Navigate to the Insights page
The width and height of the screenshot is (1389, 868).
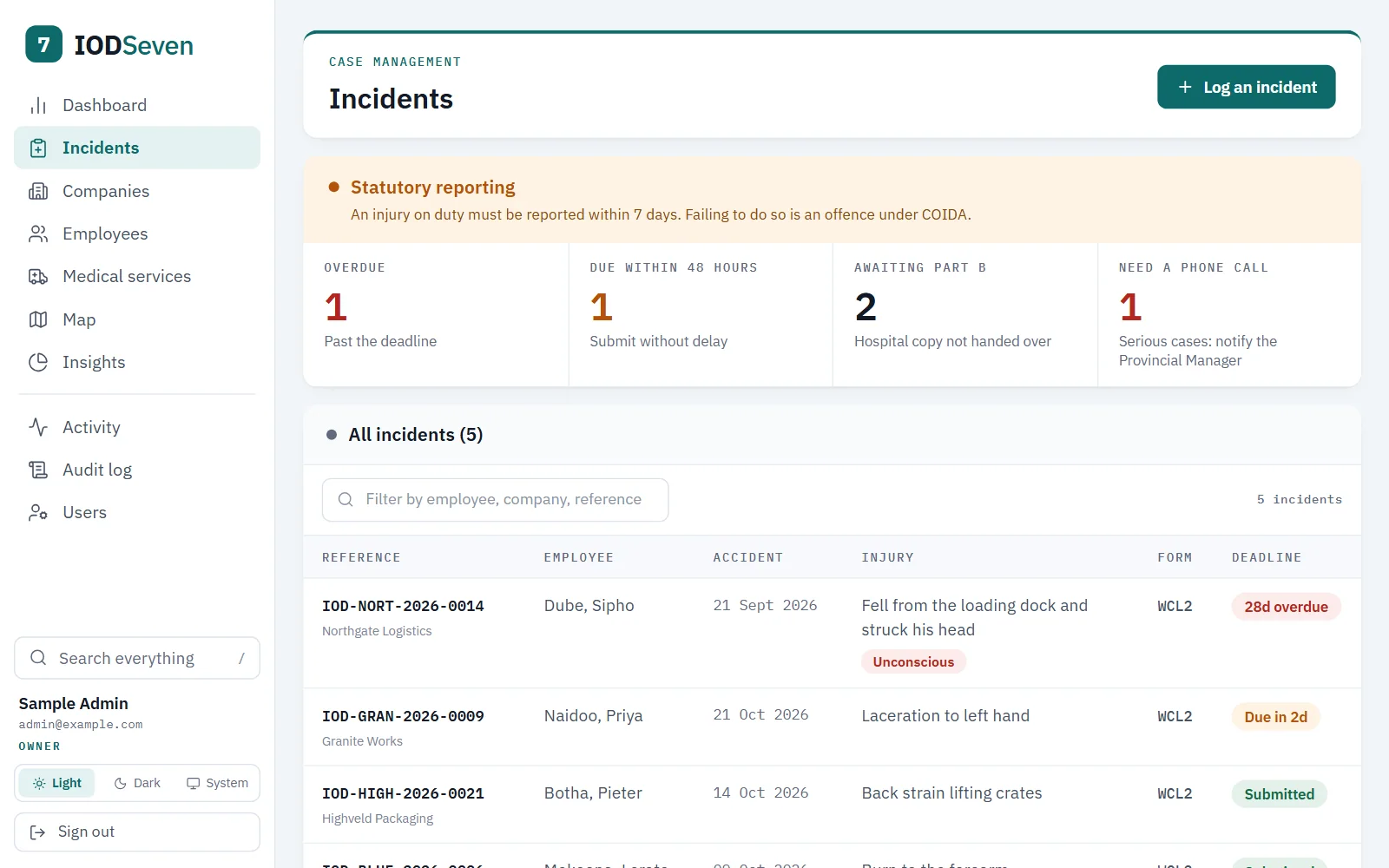coord(137,362)
